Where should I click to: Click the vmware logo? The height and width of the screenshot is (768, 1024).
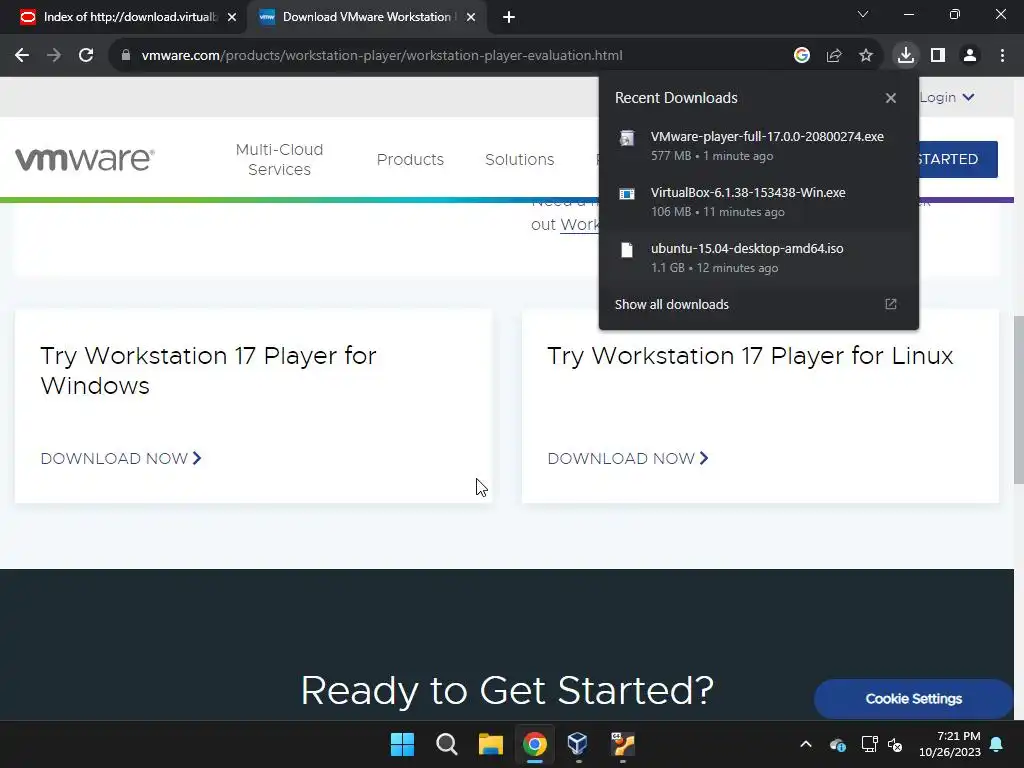click(x=85, y=159)
